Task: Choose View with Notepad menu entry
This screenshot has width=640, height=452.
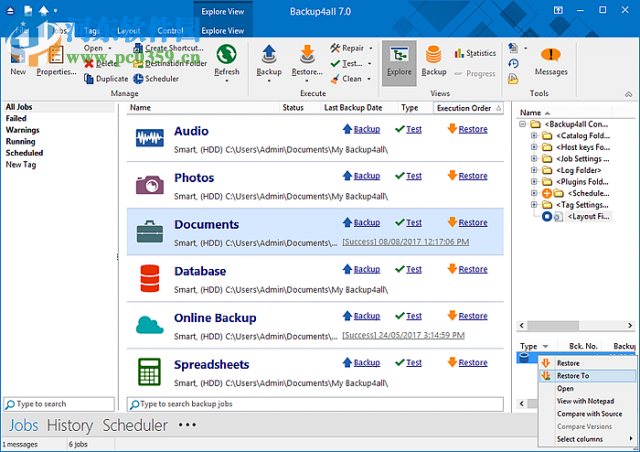Action: click(587, 401)
